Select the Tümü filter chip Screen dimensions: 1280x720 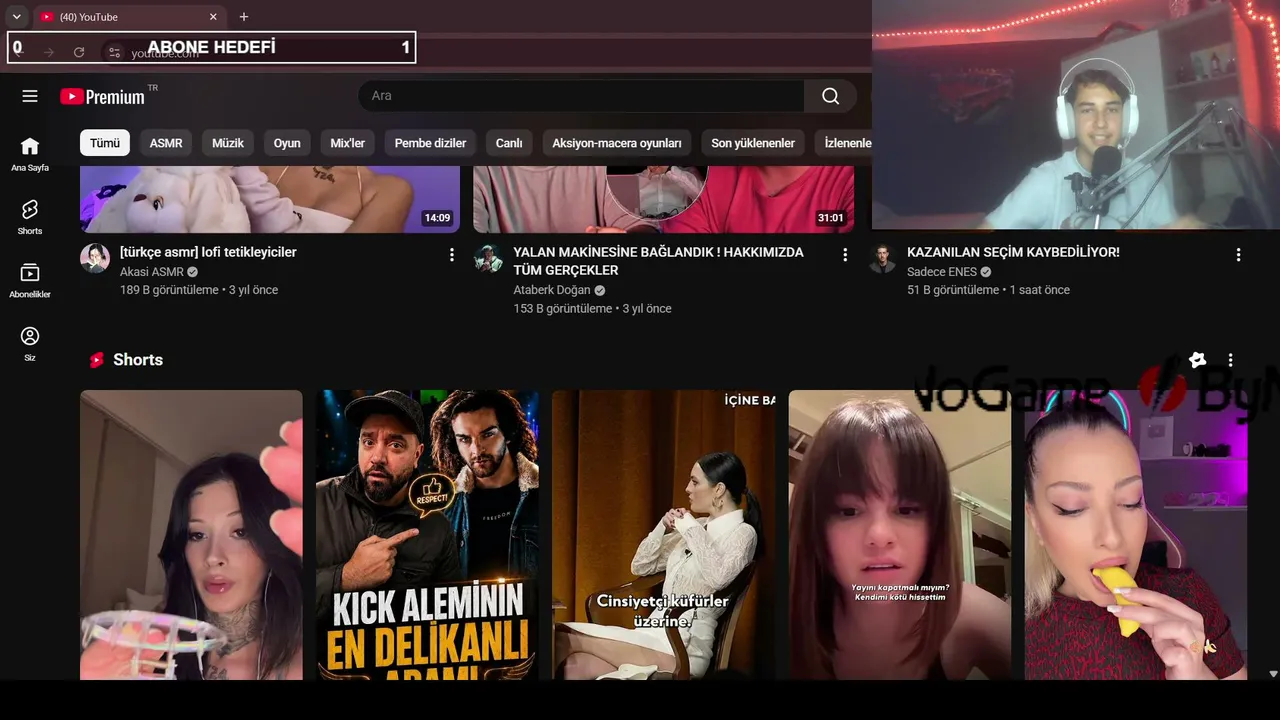click(105, 143)
